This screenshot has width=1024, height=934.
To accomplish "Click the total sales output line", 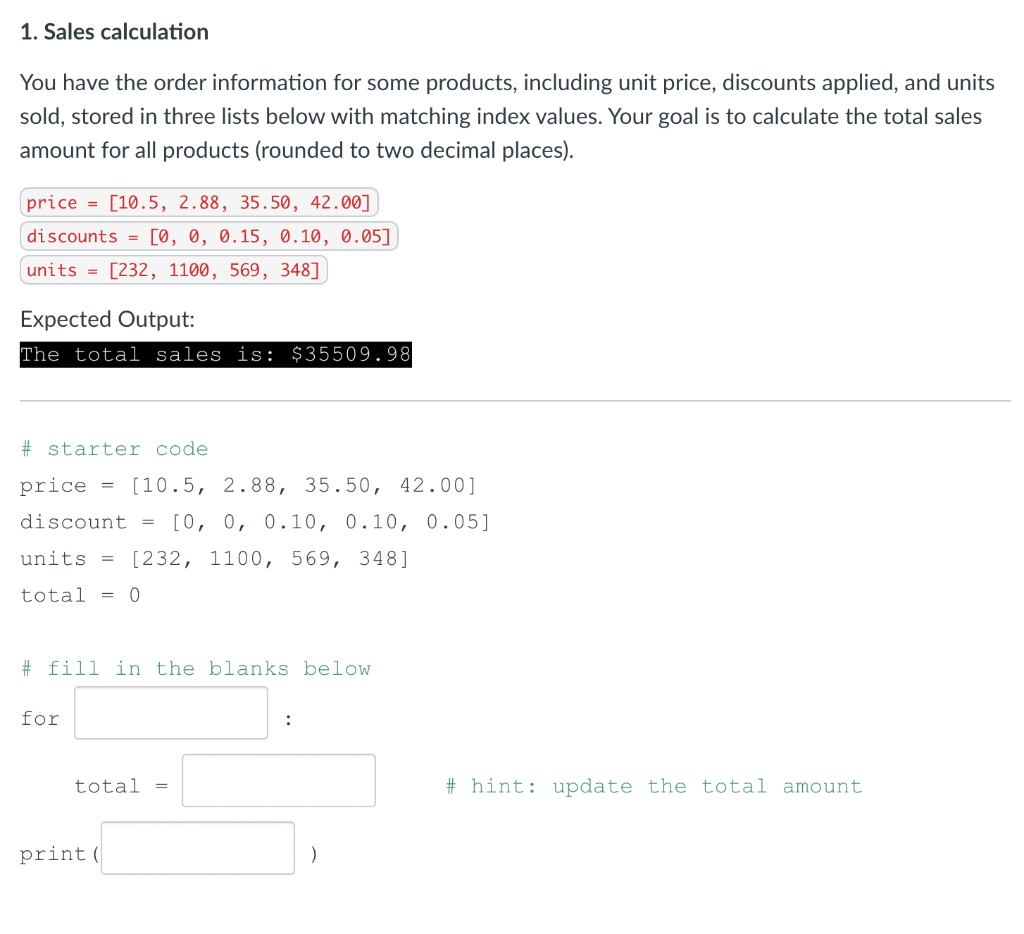I will tap(215, 354).
